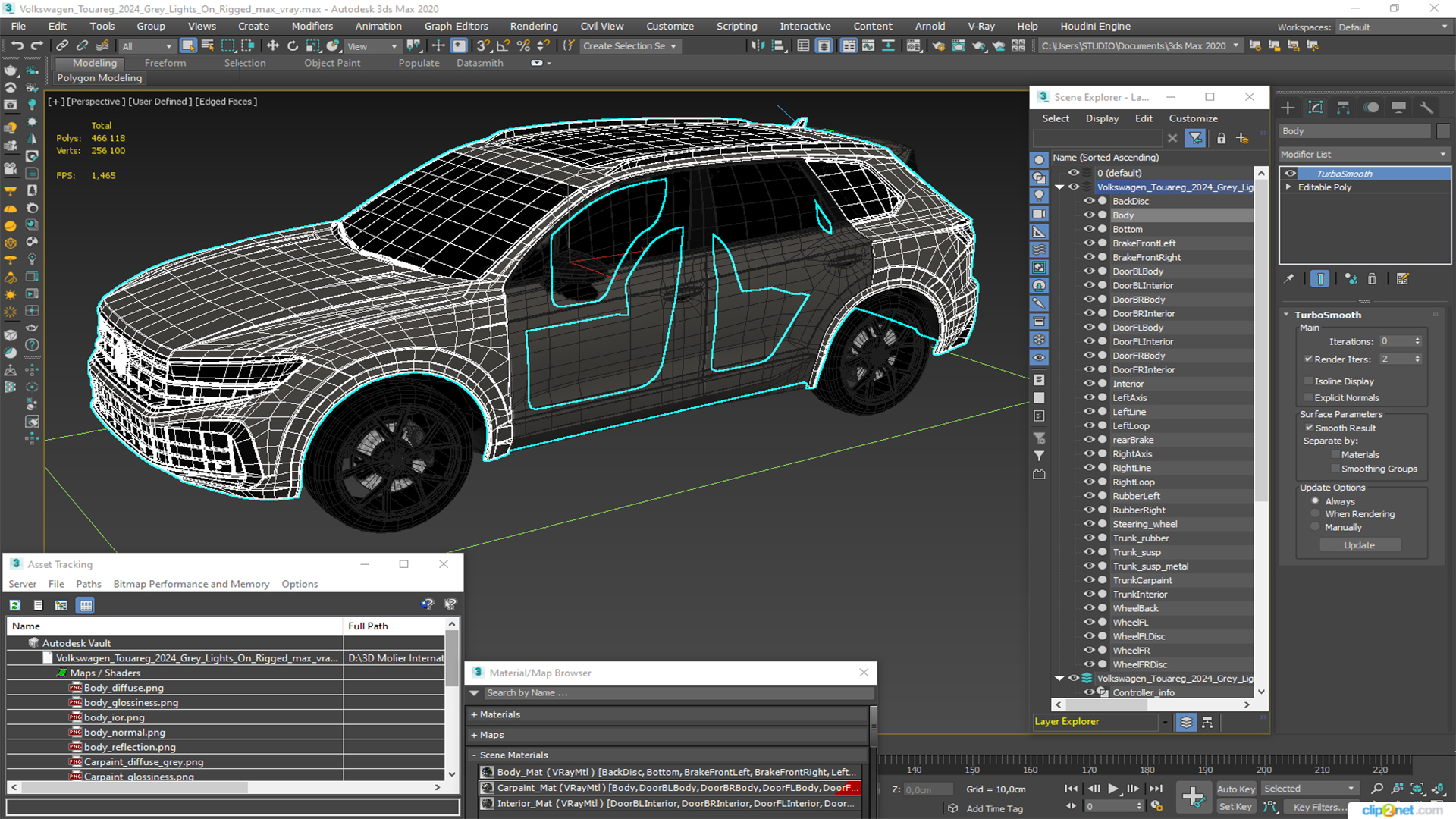Hide the BackDisc object via eye icon

pyautogui.click(x=1089, y=201)
